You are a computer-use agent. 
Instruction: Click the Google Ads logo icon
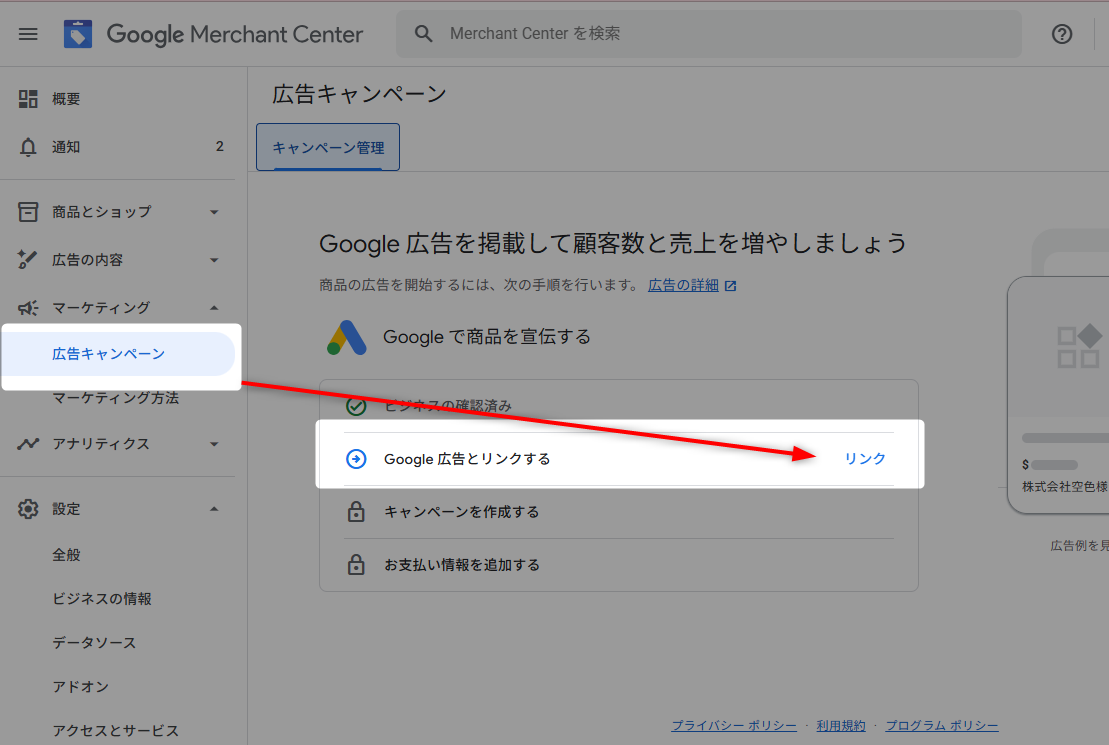(x=347, y=337)
